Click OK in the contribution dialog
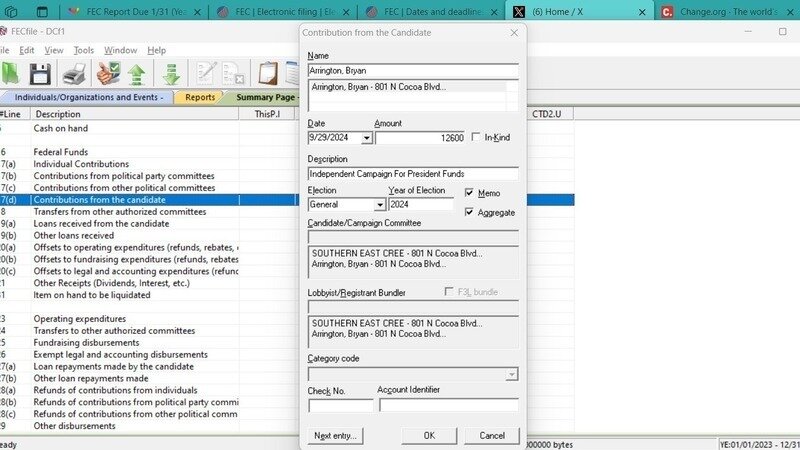This screenshot has width=800, height=450. 429,436
